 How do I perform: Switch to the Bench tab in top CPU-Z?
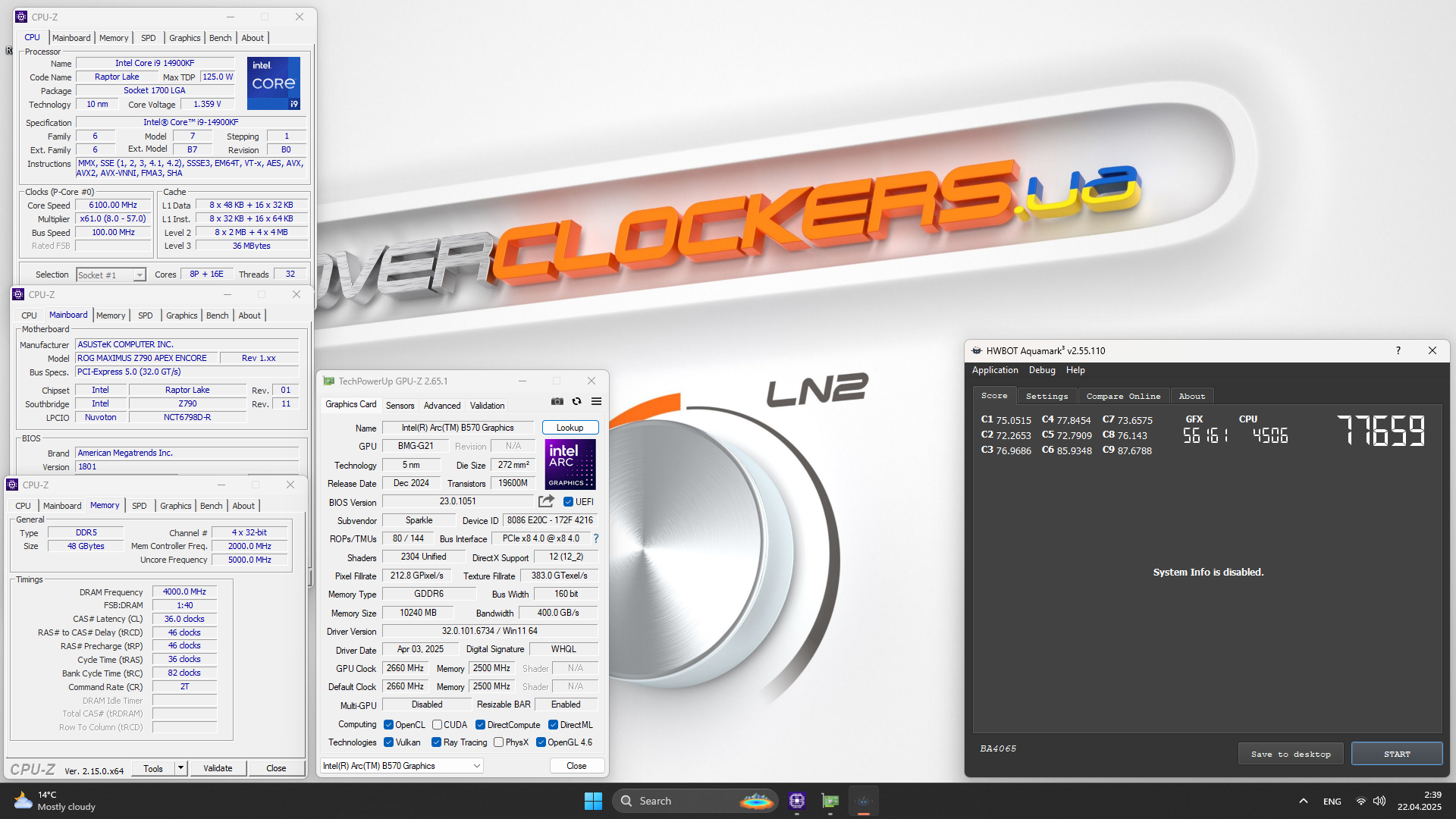[x=221, y=38]
